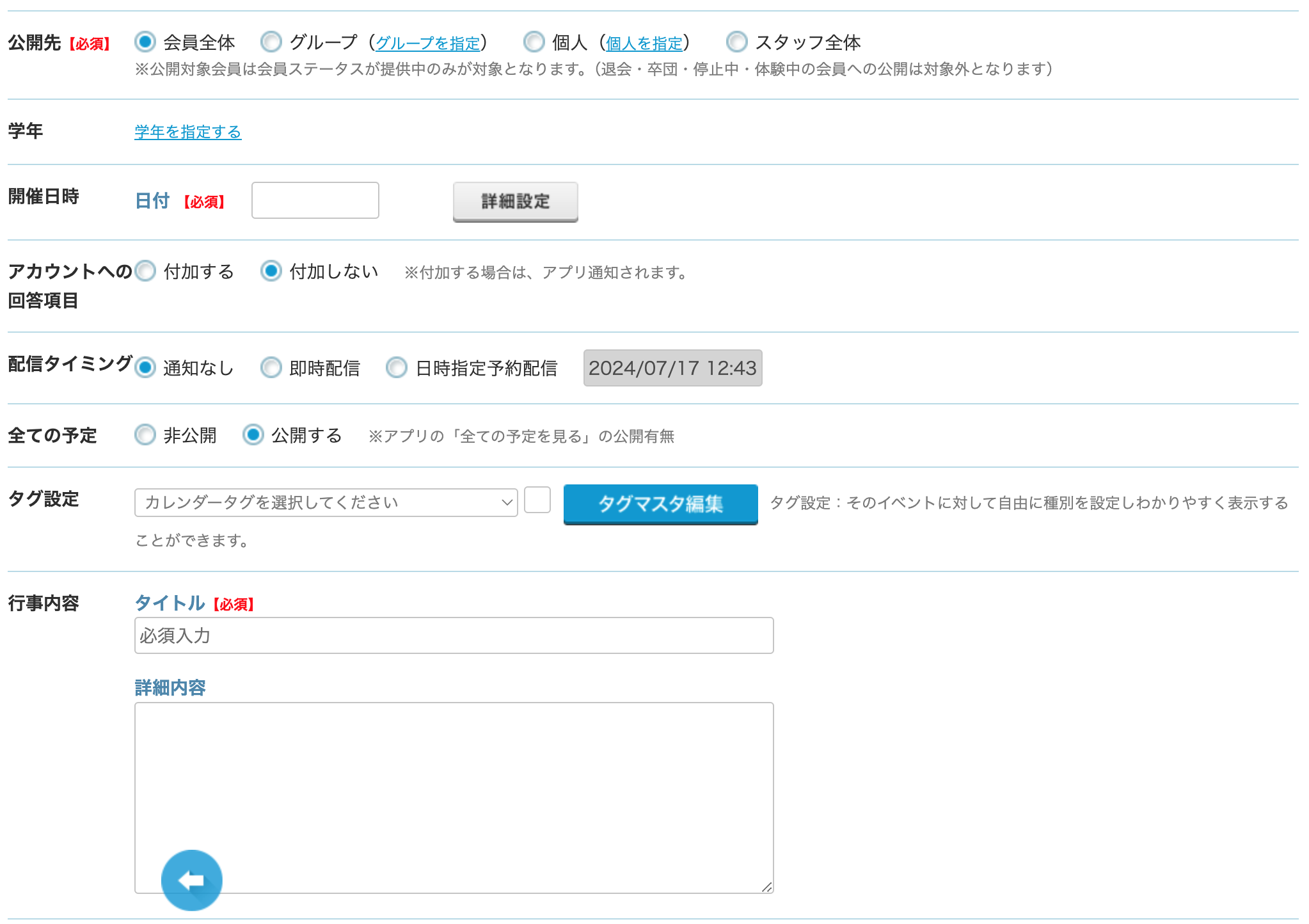Toggle the checkbox beside the tag dropdown

(537, 500)
